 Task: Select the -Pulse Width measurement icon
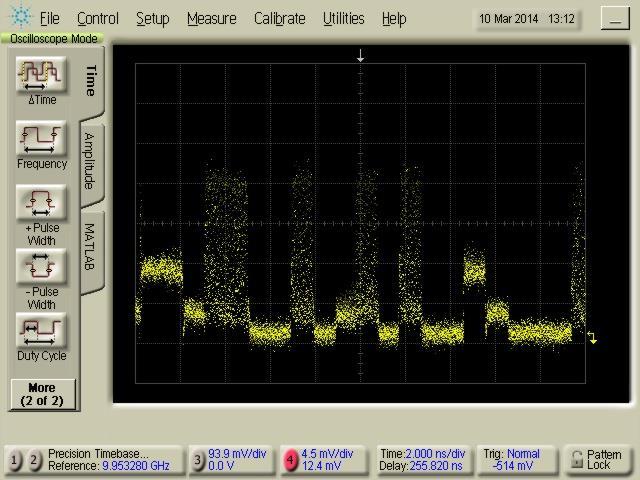(x=41, y=266)
